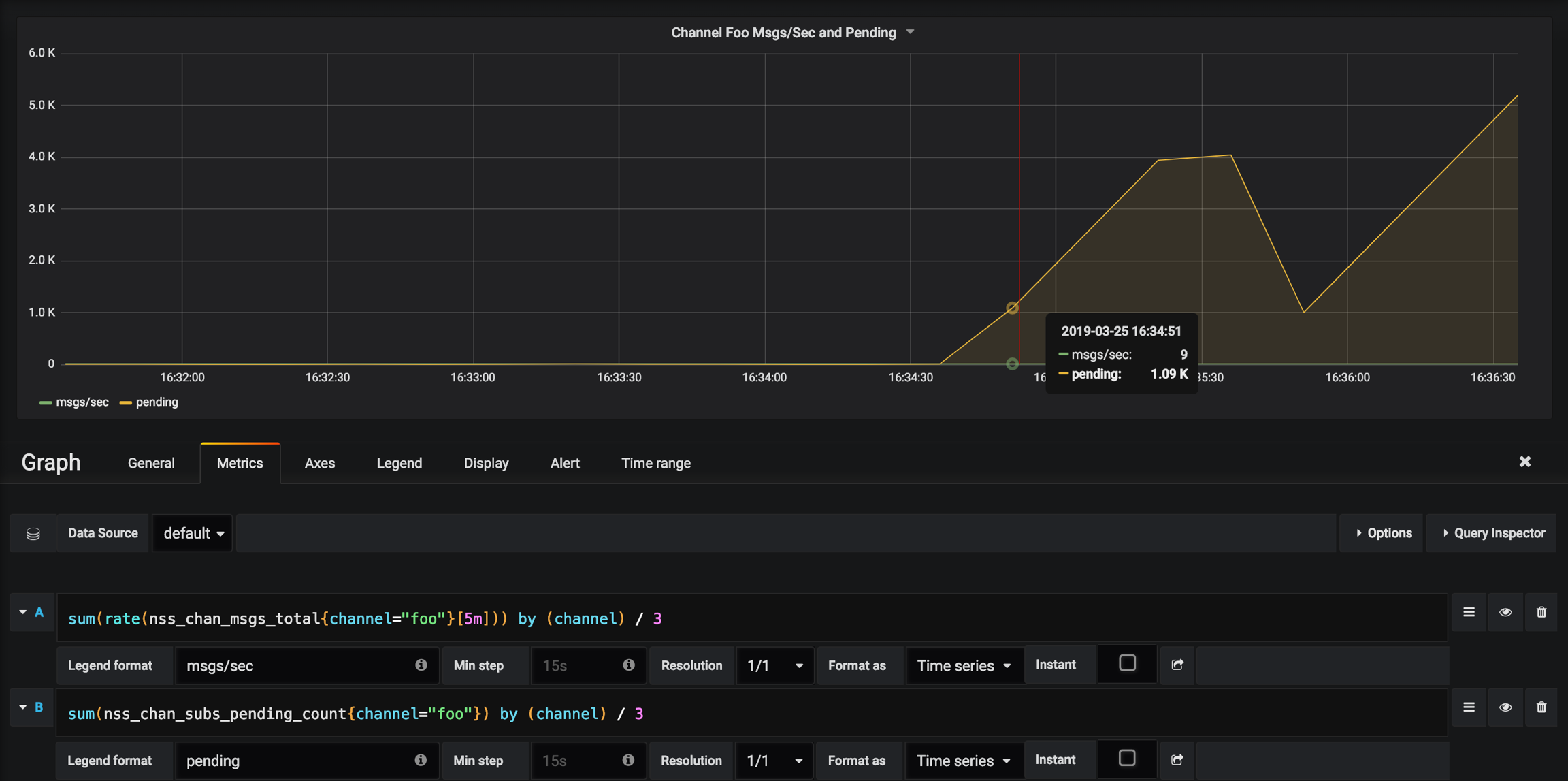The height and width of the screenshot is (781, 1568).
Task: Close the graph editor with the X
Action: tap(1525, 462)
